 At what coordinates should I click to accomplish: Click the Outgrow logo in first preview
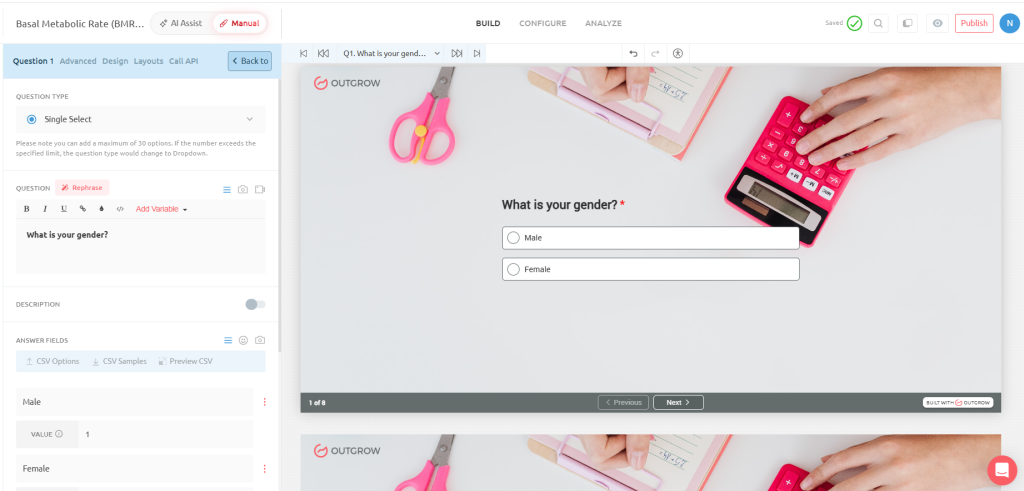point(347,83)
